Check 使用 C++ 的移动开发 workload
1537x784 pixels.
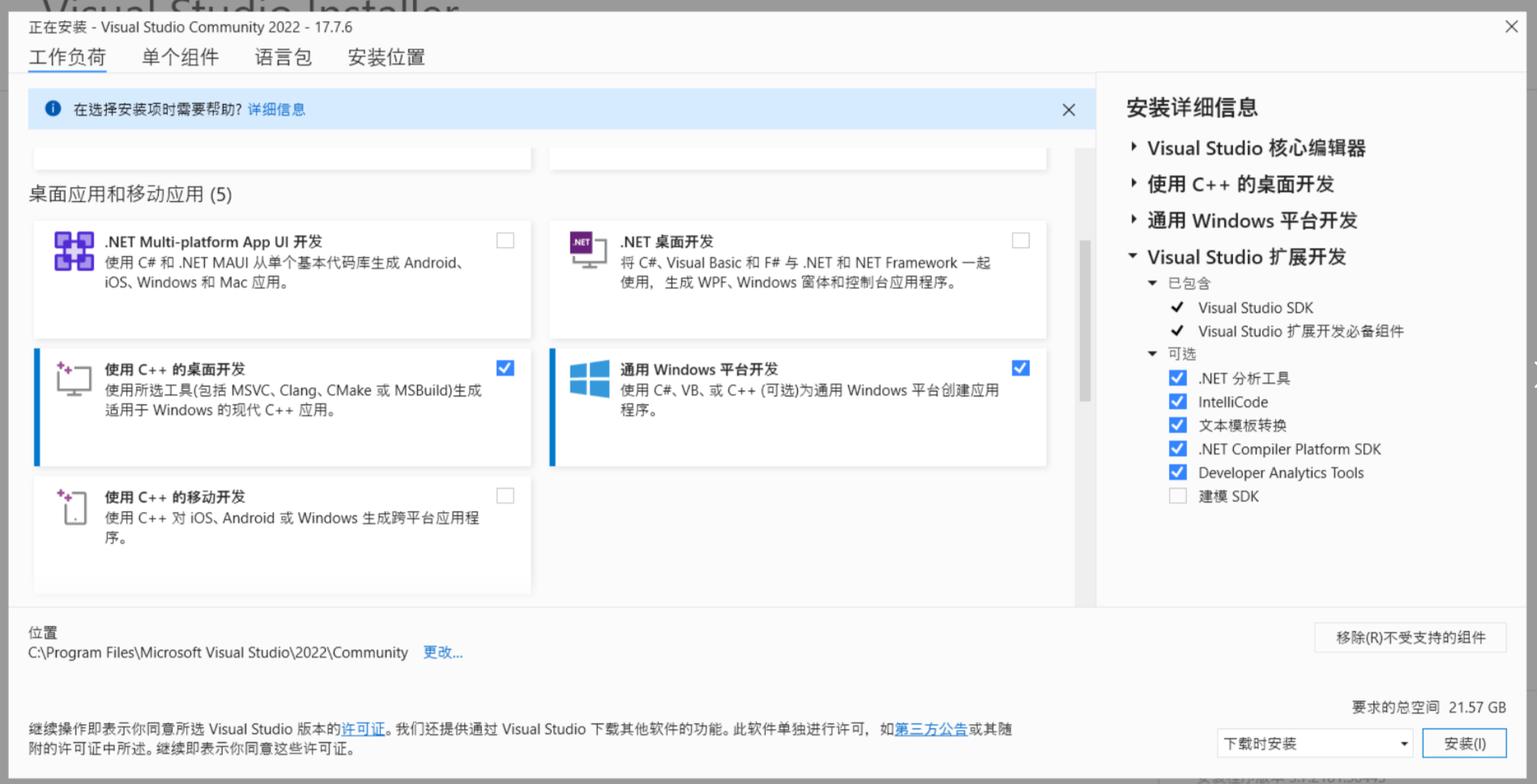505,496
